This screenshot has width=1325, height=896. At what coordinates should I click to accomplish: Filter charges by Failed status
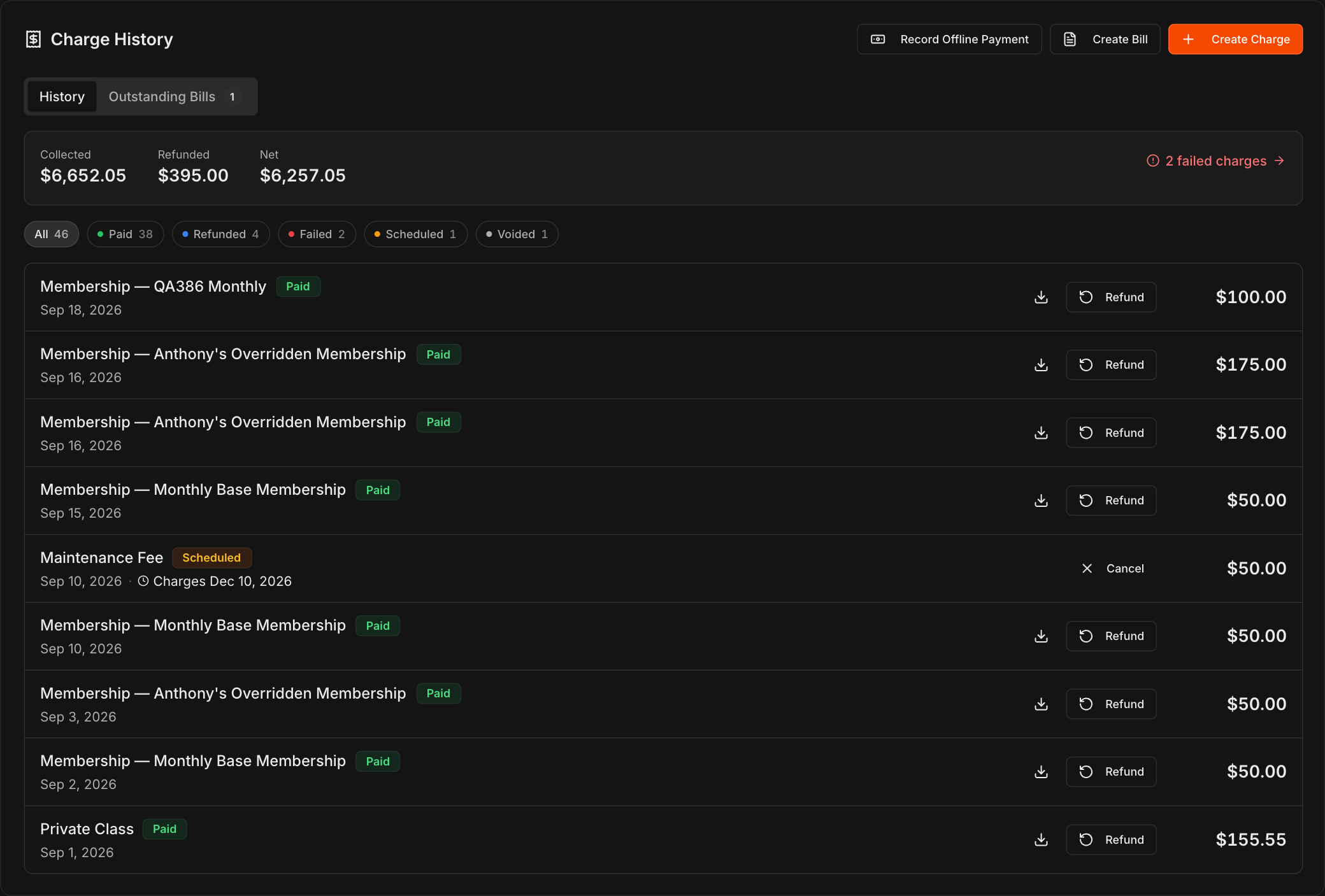pos(317,234)
